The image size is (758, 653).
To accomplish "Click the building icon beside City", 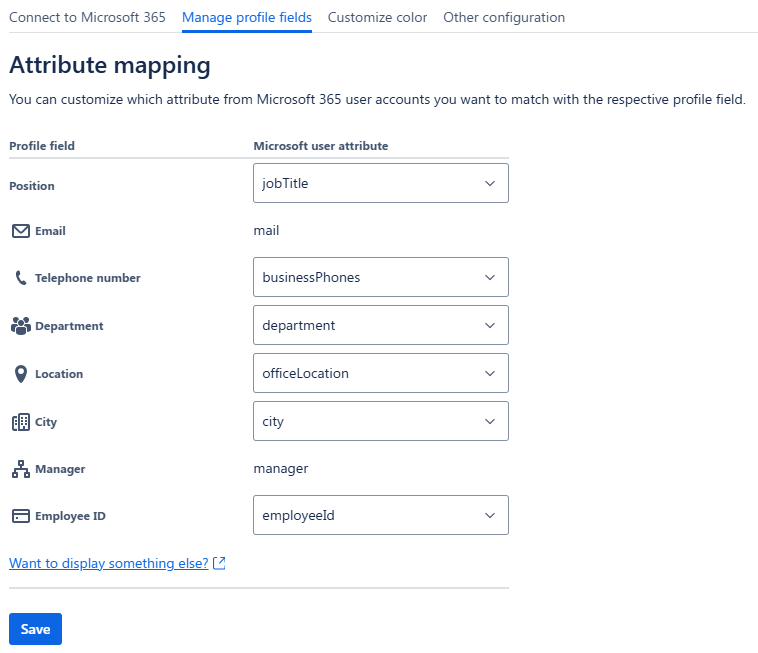I will click(20, 422).
